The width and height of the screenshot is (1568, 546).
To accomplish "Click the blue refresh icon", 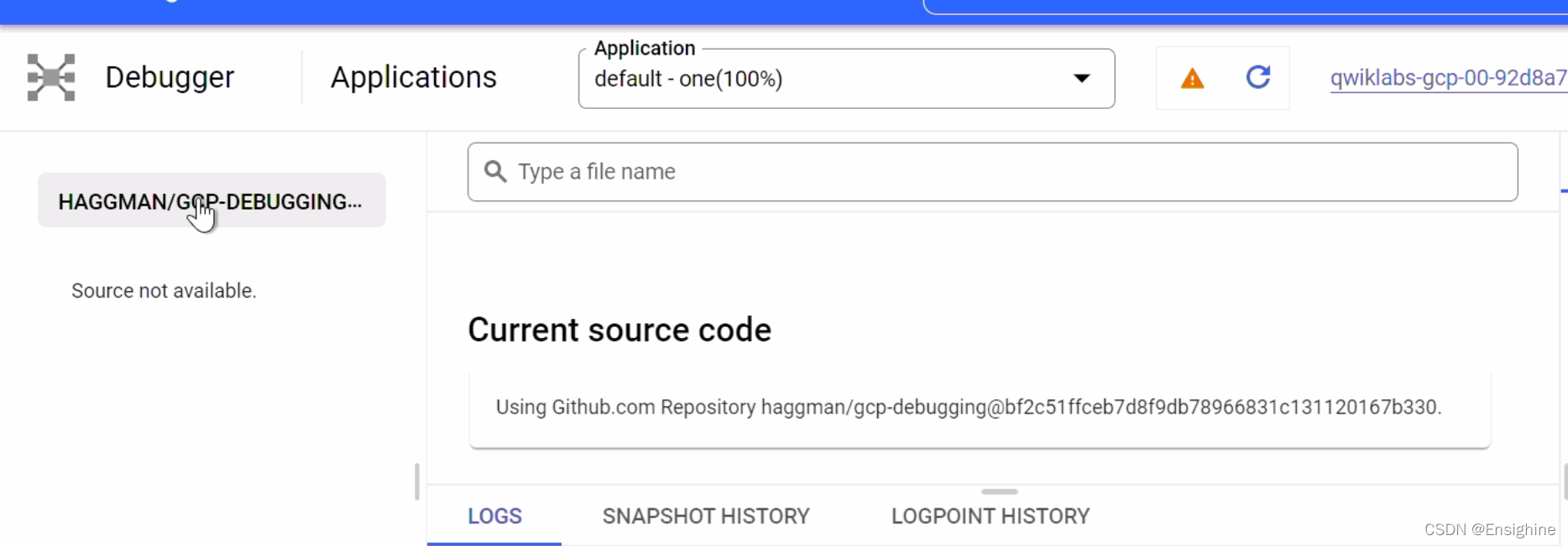I will [x=1257, y=77].
